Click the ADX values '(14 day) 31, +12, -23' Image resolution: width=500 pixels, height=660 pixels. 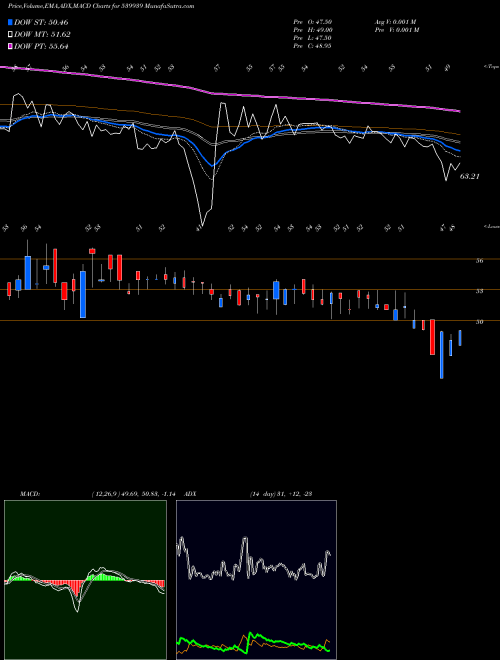tap(280, 493)
